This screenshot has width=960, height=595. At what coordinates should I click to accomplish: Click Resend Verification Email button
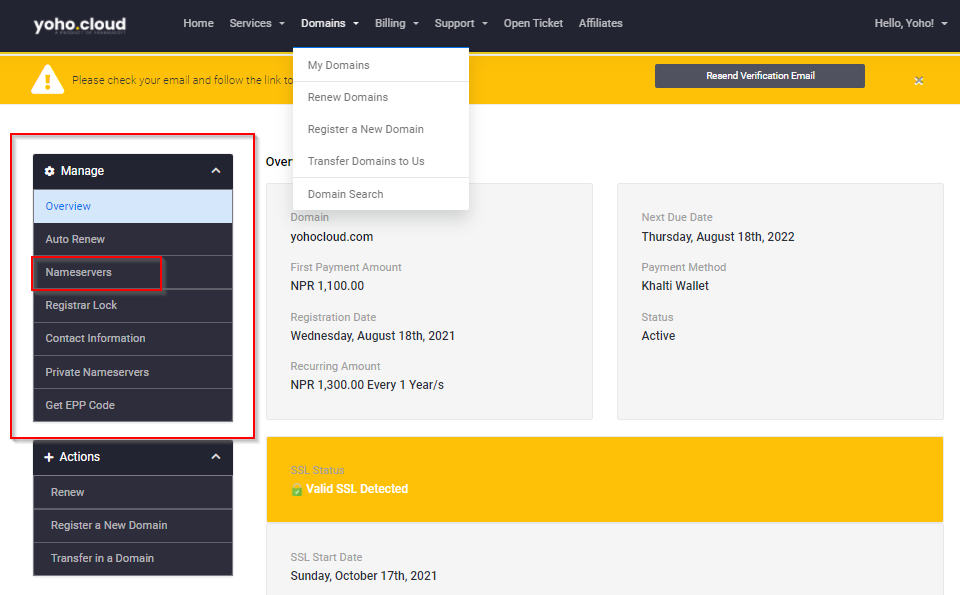(x=760, y=76)
